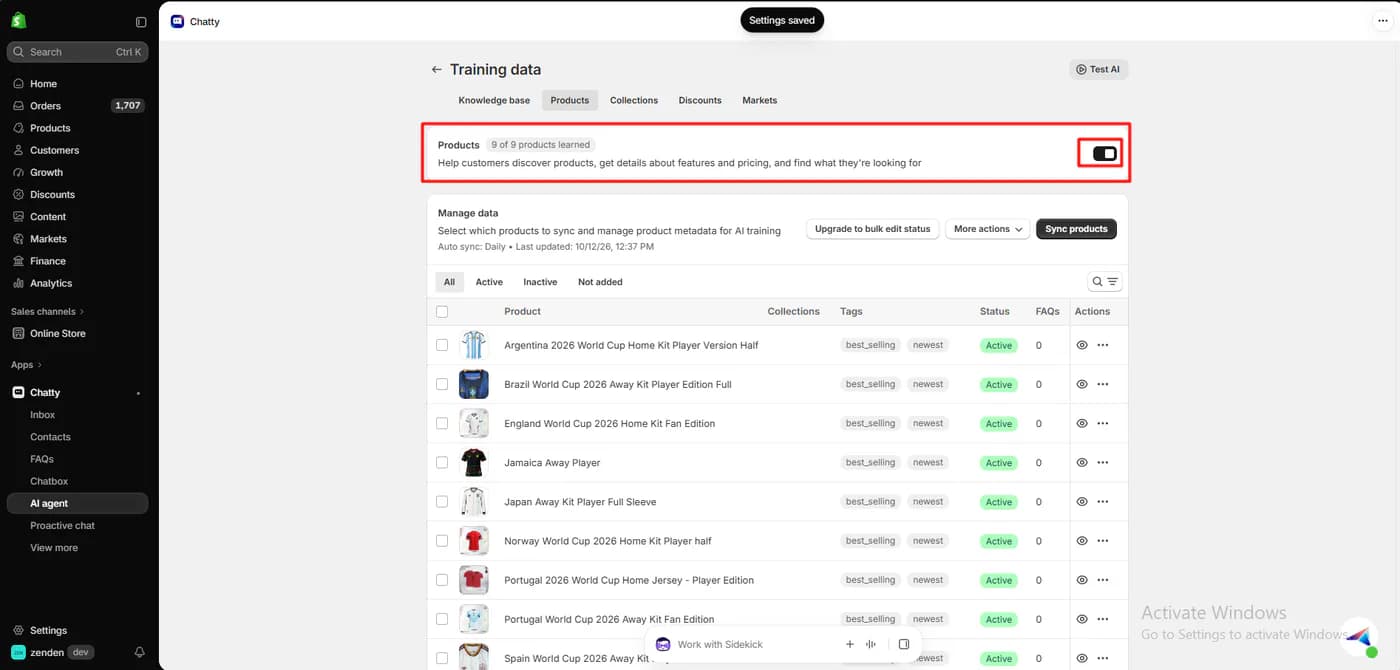Open the three-dot menu at top right

click(1383, 21)
